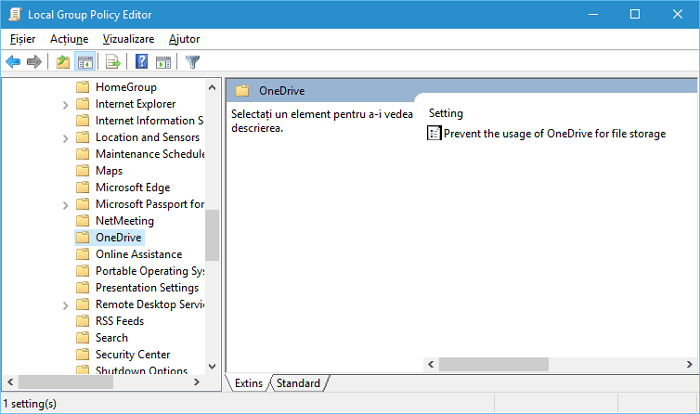This screenshot has width=700, height=414.
Task: Go up one level with folder icon
Action: 63,62
